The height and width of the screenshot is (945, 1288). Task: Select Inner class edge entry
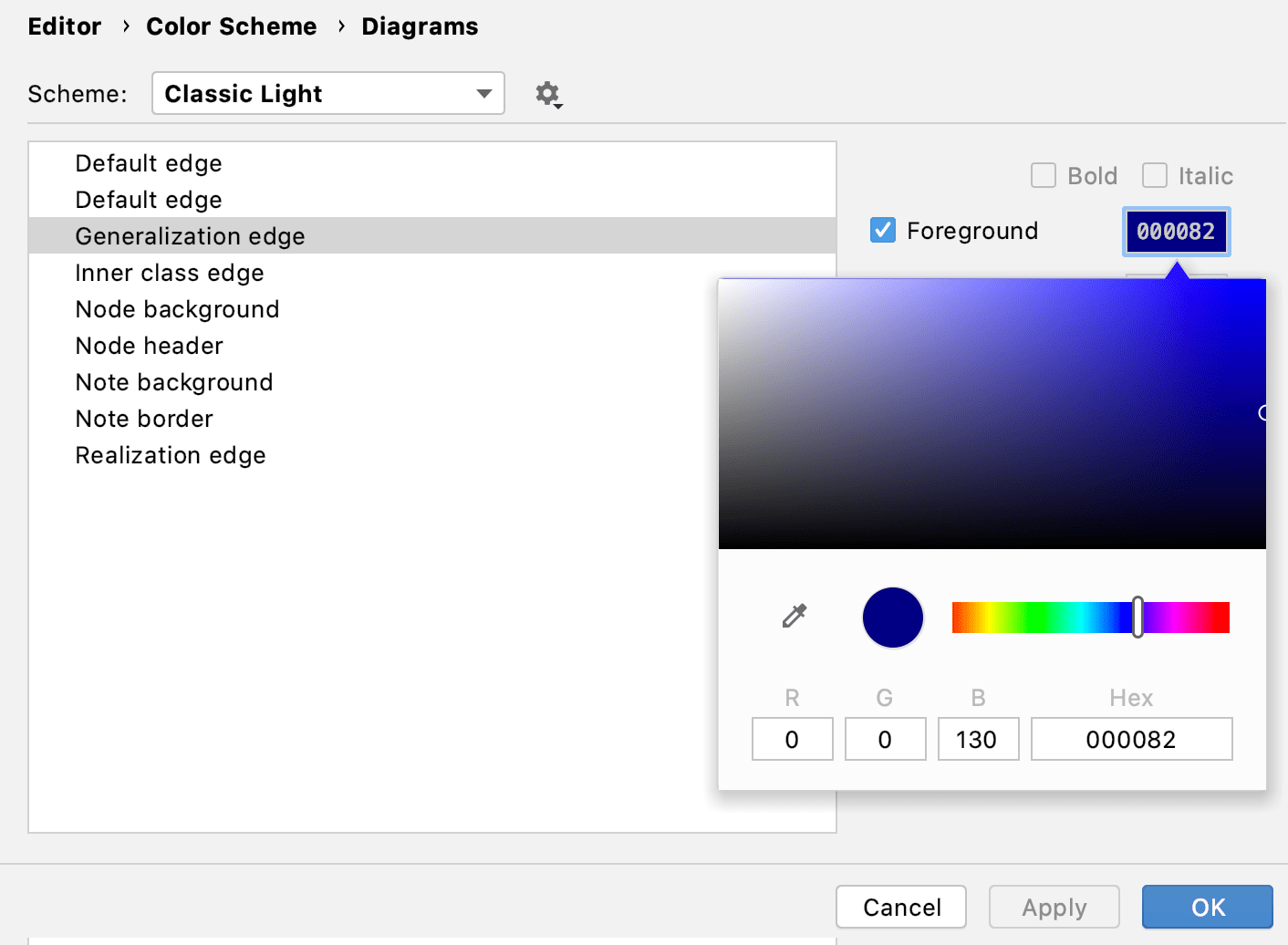coord(169,273)
